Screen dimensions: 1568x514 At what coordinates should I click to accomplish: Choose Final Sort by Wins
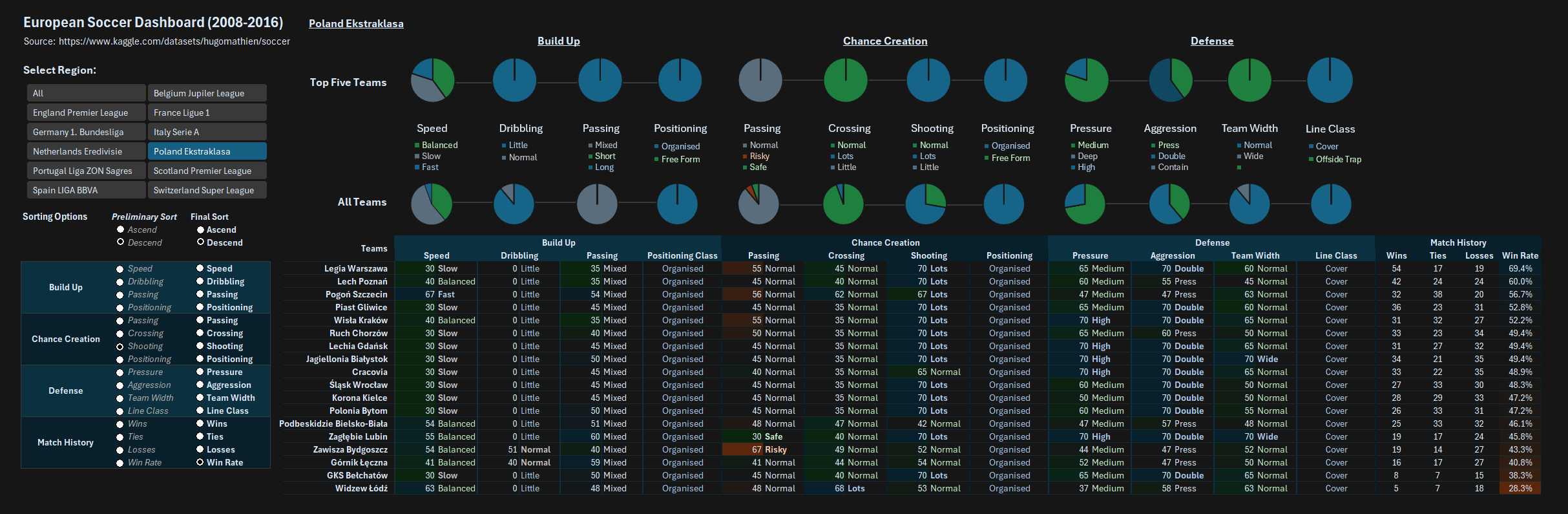pyautogui.click(x=200, y=423)
